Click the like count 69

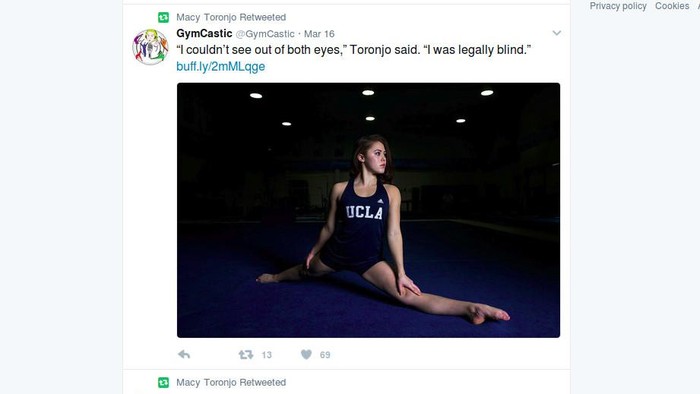point(325,355)
